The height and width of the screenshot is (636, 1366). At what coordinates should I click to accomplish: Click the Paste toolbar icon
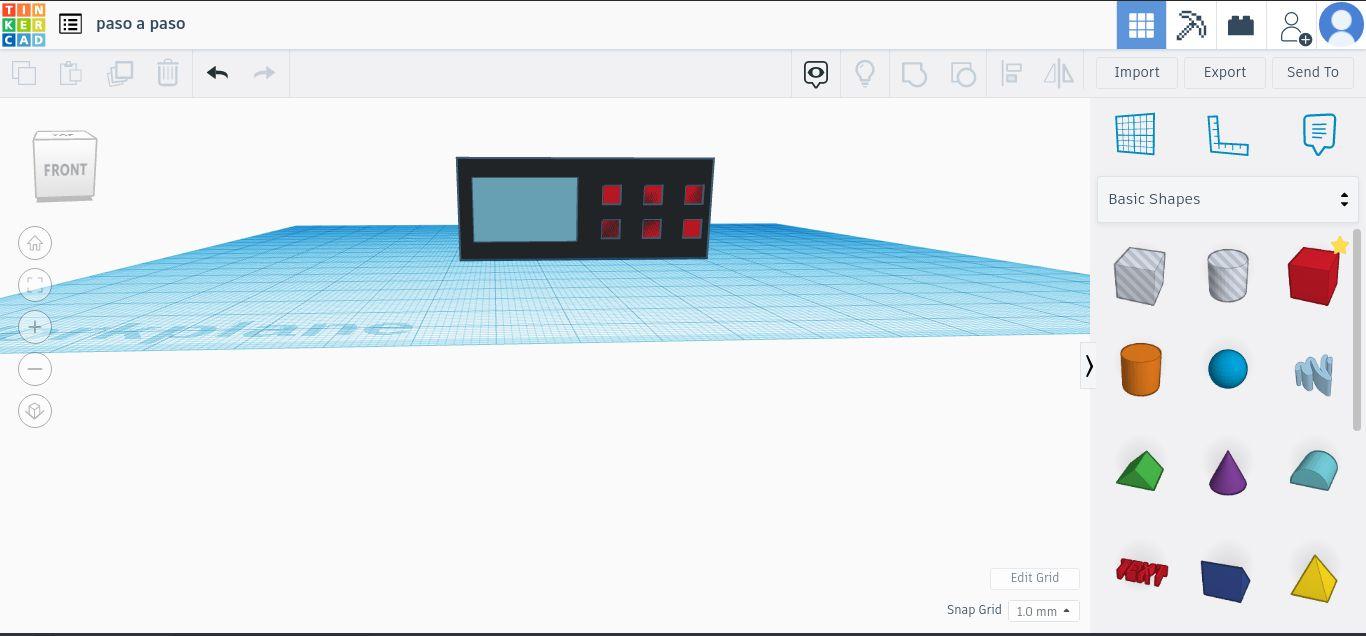71,73
